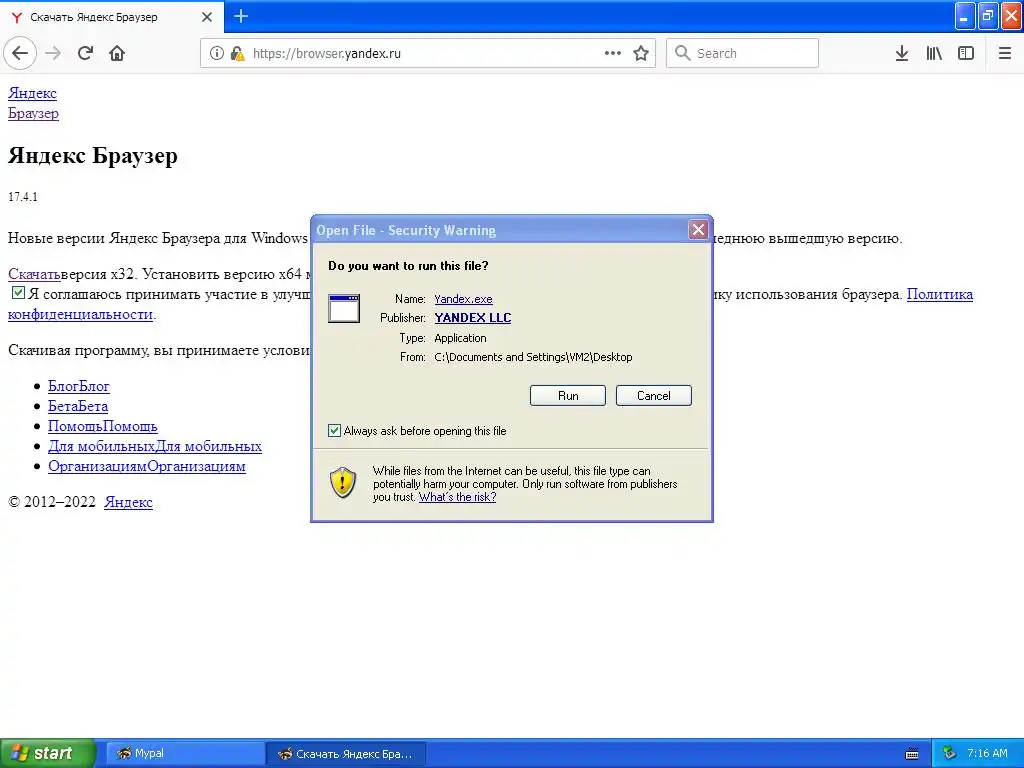The width and height of the screenshot is (1024, 768).
Task: Open the hamburger application menu
Action: [x=1004, y=53]
